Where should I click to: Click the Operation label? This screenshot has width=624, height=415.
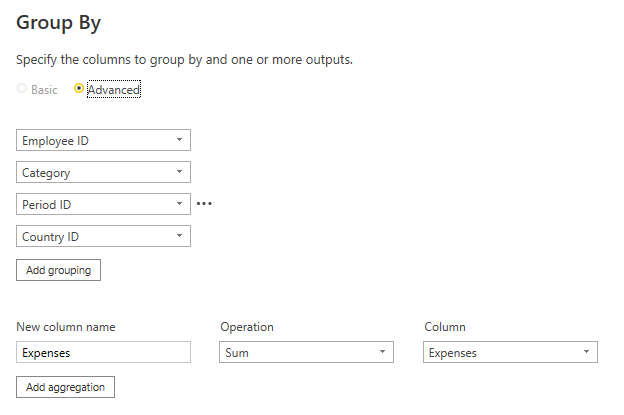tap(247, 327)
